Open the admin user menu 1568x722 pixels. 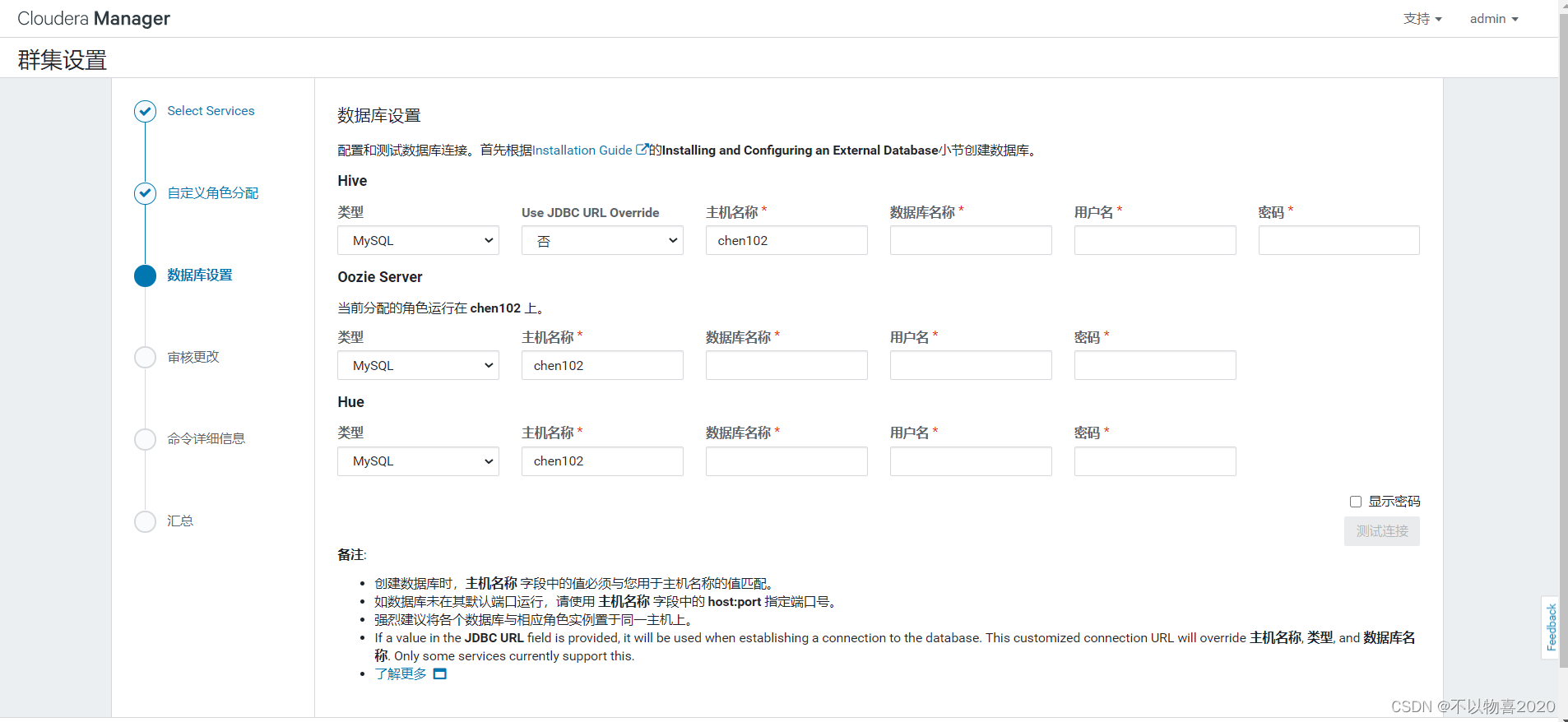click(x=1494, y=19)
